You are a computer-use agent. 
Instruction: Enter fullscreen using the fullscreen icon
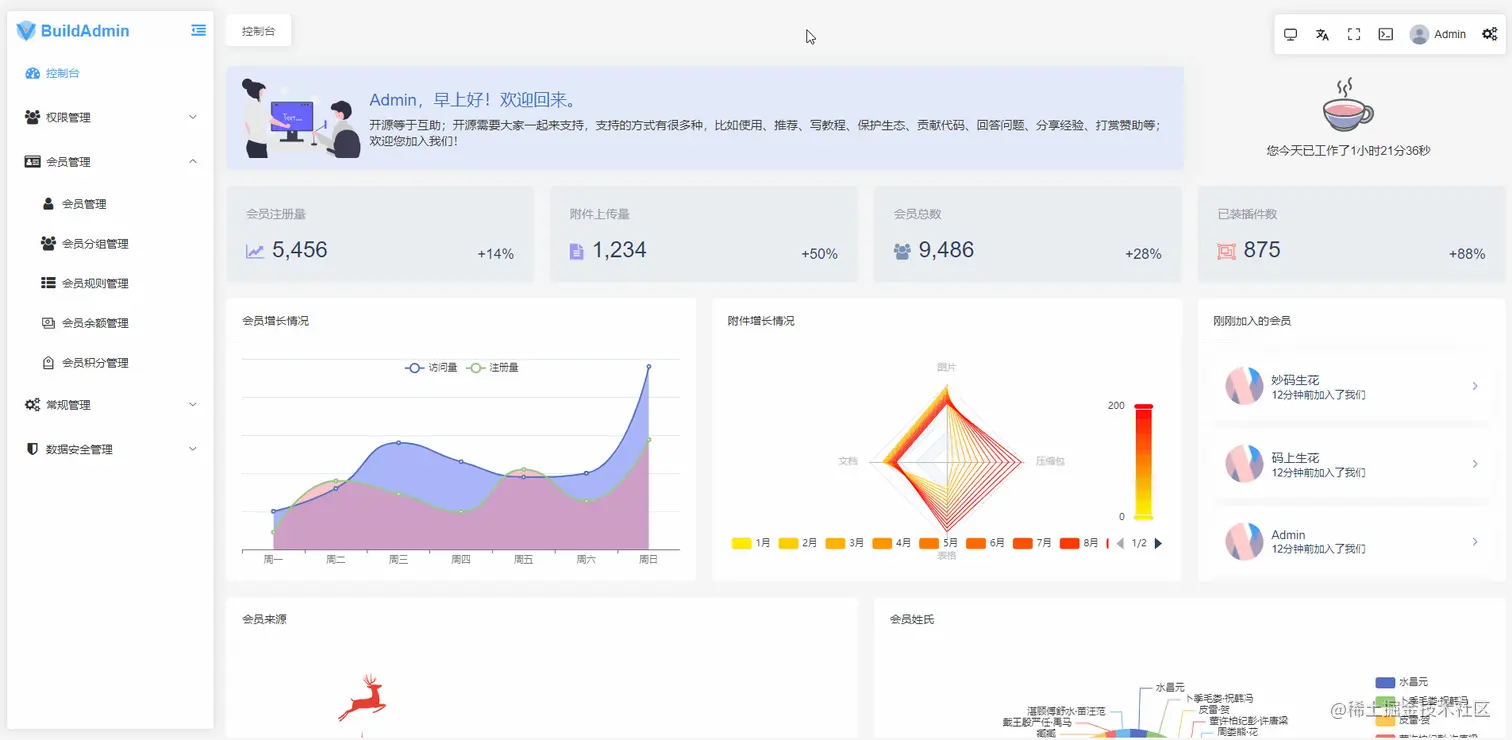(1353, 33)
